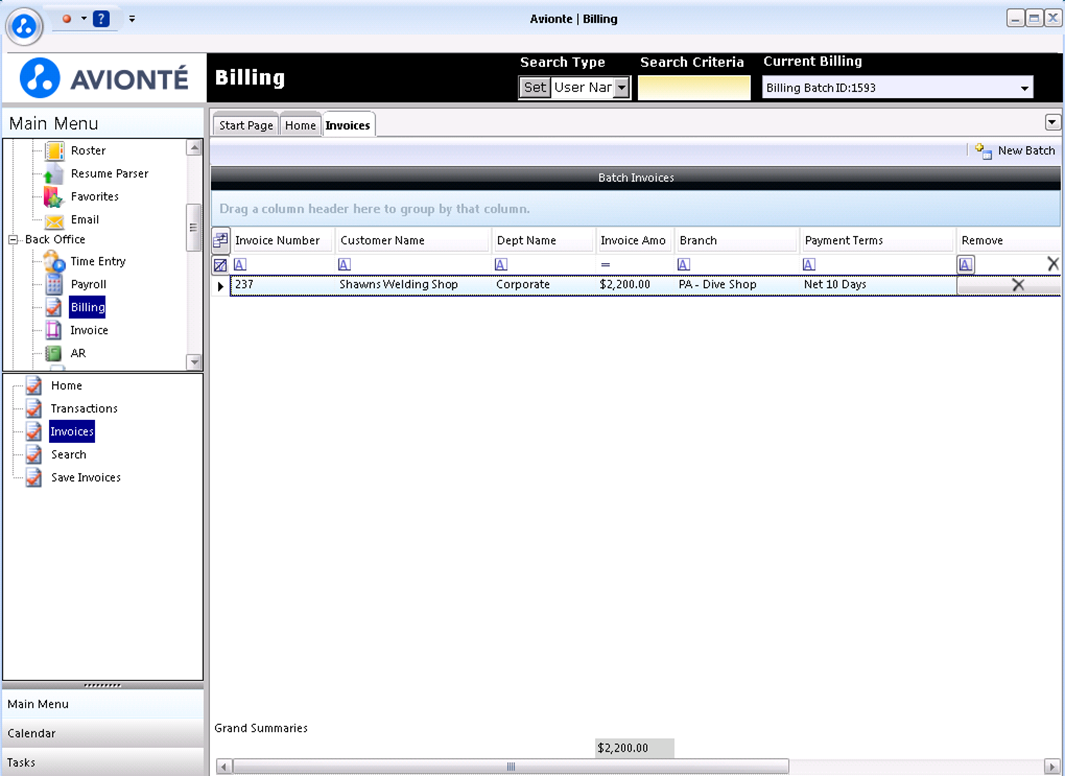Screen dimensions: 1065x776
Task: Click the New Batch icon
Action: coord(983,151)
